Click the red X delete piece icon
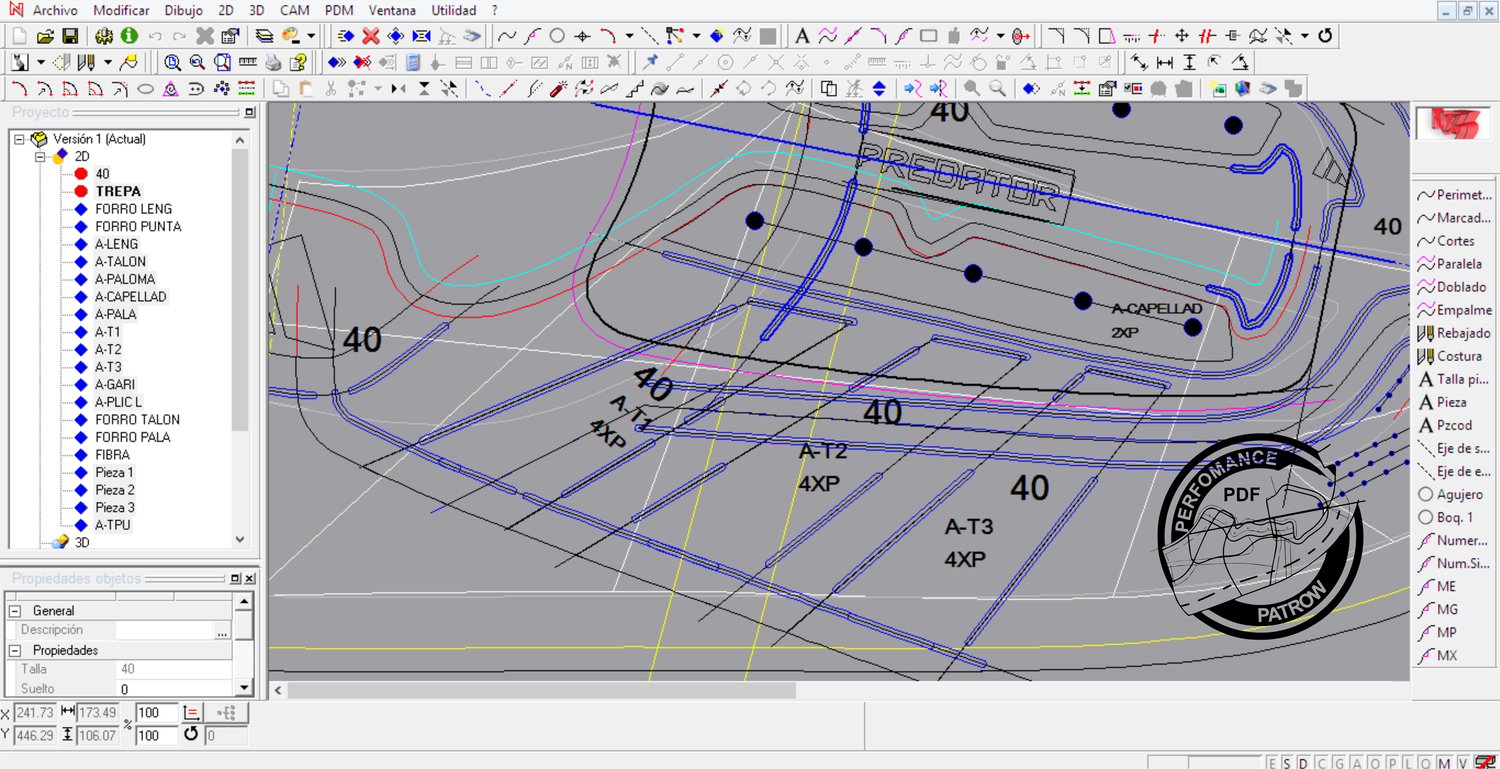 pyautogui.click(x=371, y=36)
